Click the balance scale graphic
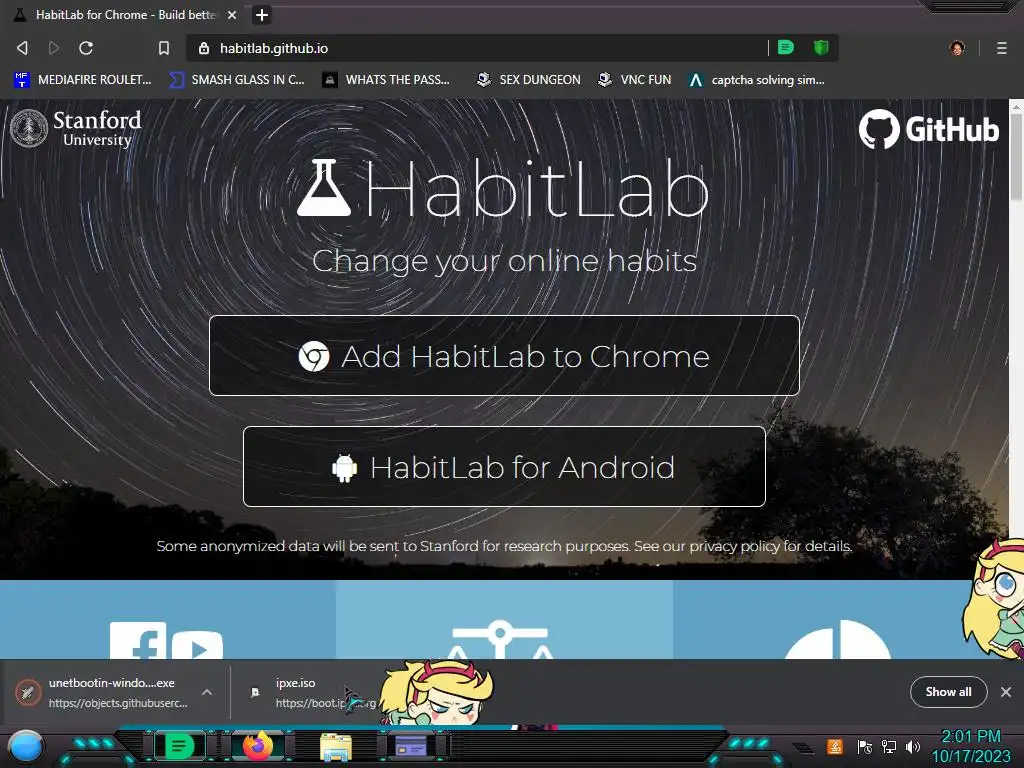Viewport: 1024px width, 768px height. [x=501, y=639]
